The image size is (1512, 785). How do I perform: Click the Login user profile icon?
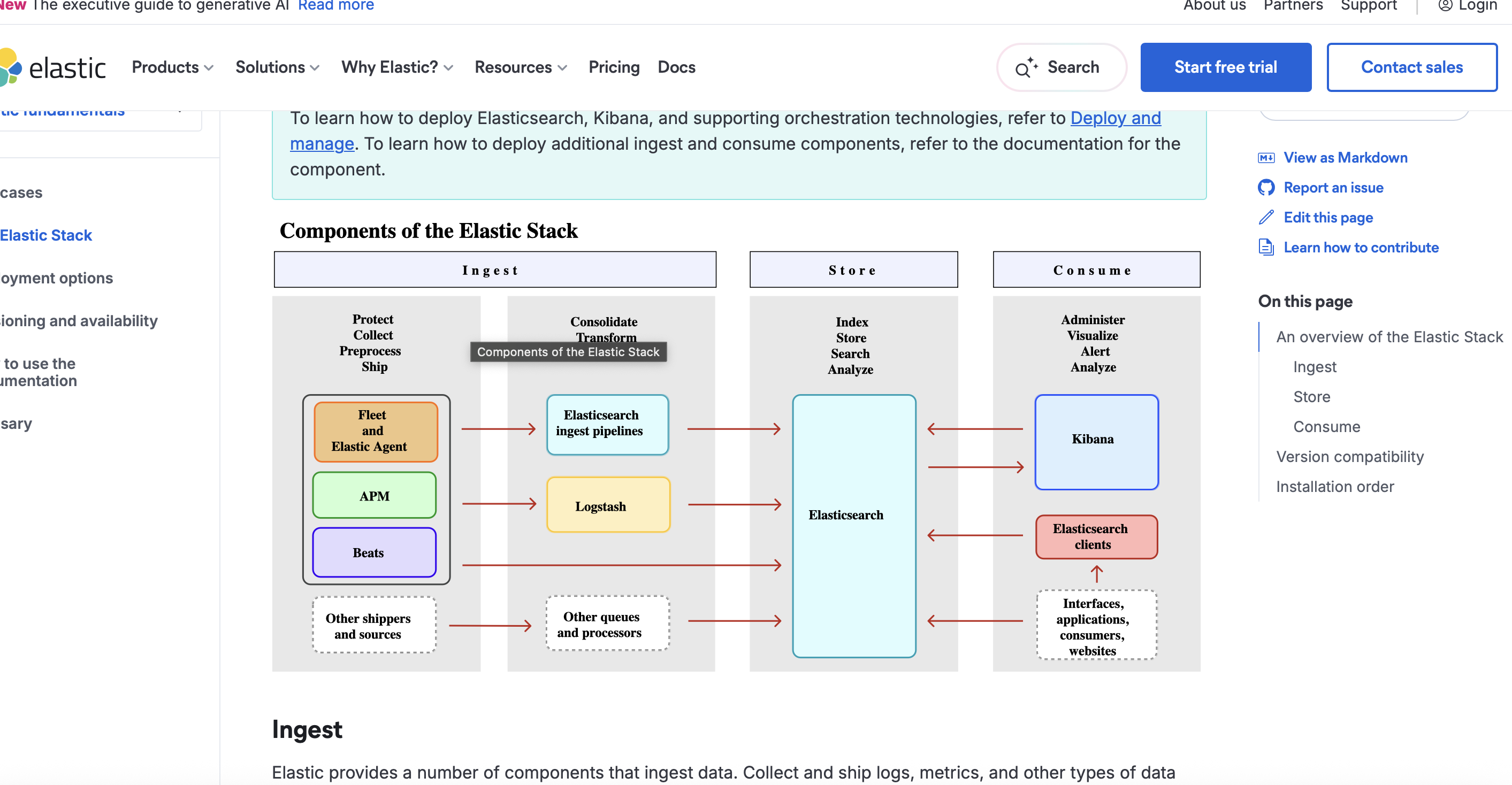point(1445,6)
